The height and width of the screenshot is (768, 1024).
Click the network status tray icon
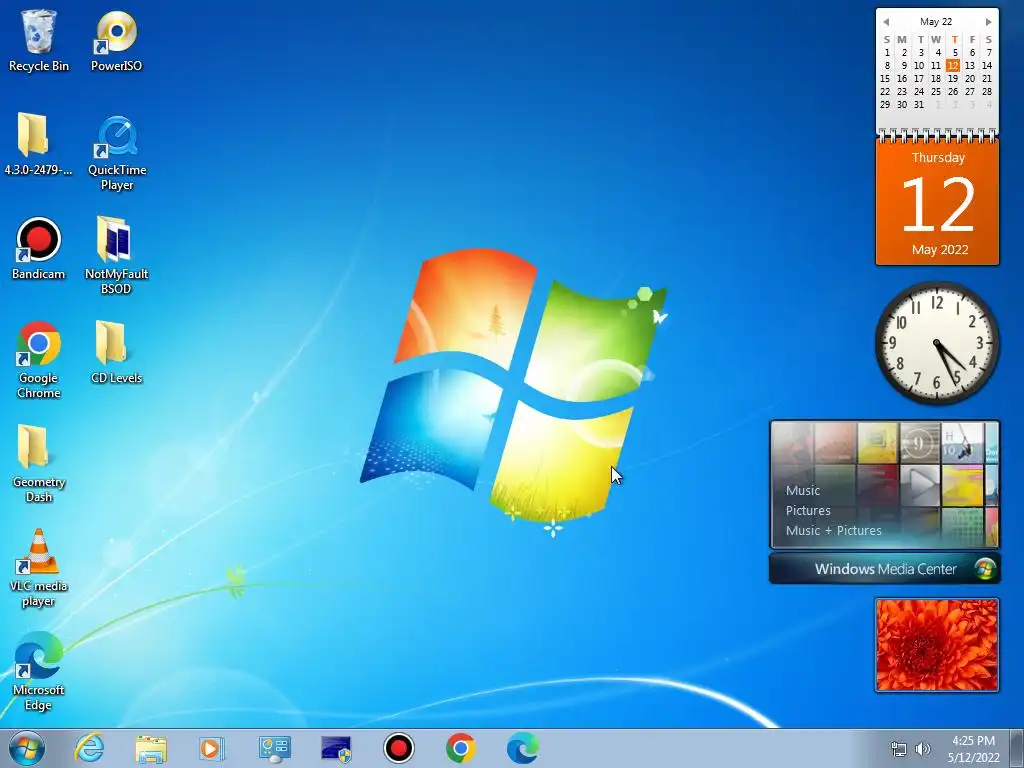click(x=899, y=749)
